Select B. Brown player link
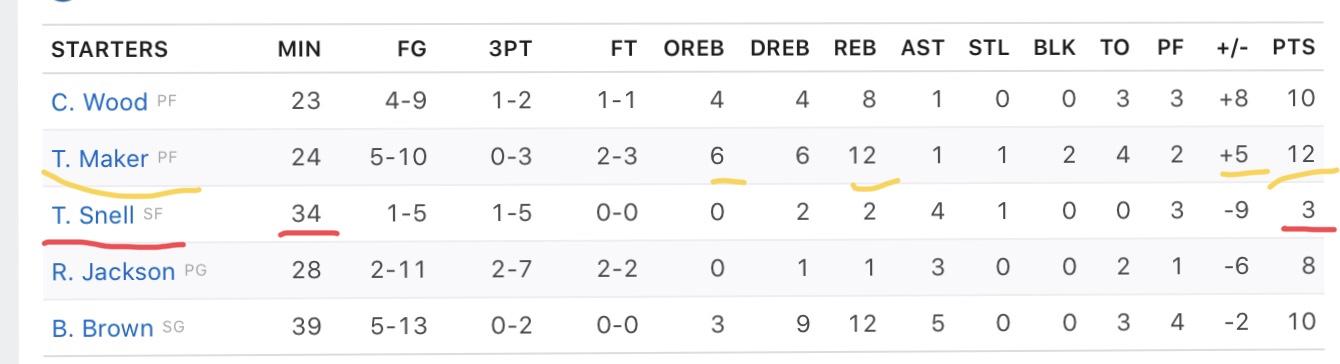 tap(102, 327)
